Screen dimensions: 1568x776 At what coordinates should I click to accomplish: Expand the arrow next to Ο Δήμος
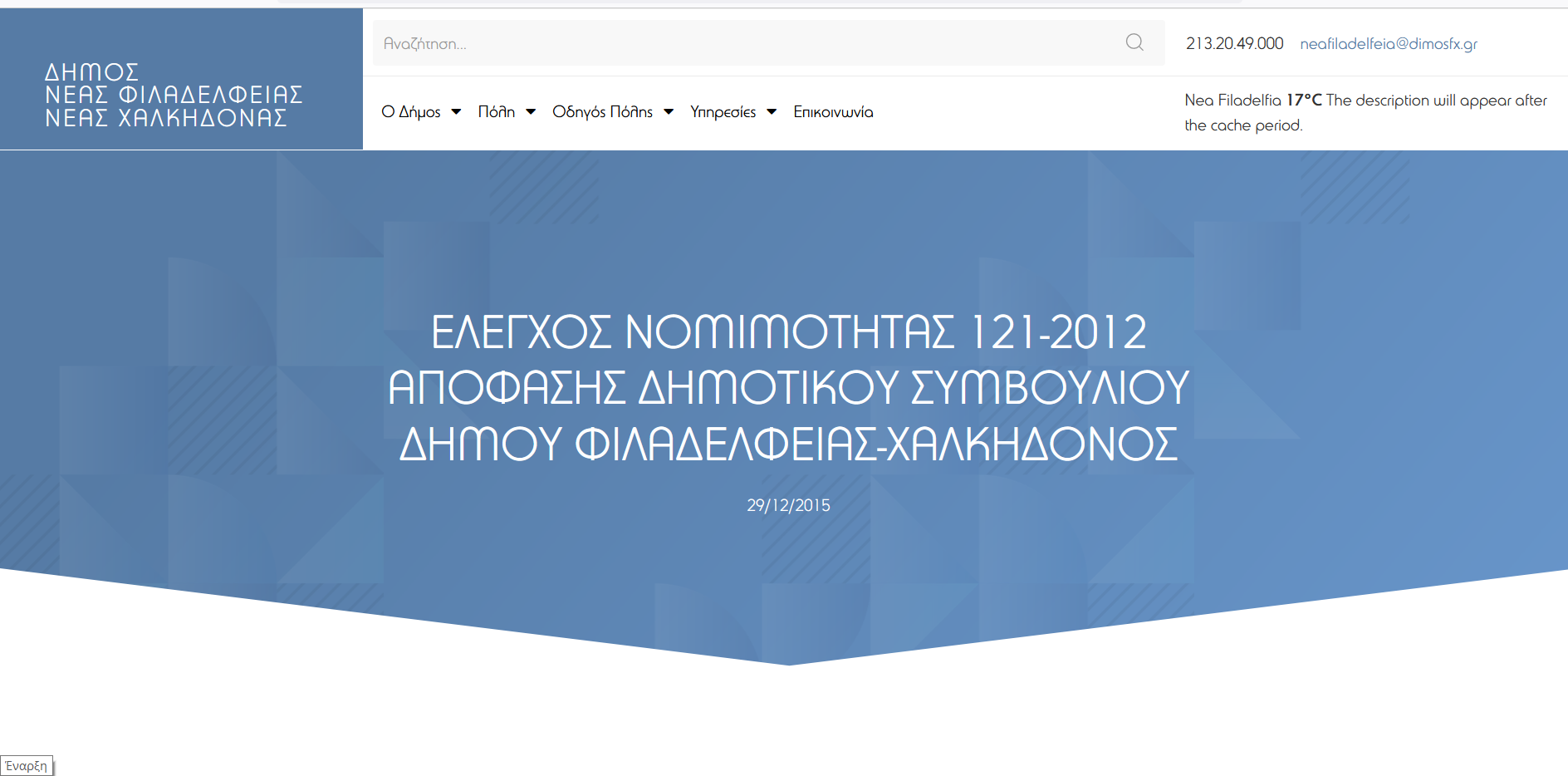tap(456, 112)
